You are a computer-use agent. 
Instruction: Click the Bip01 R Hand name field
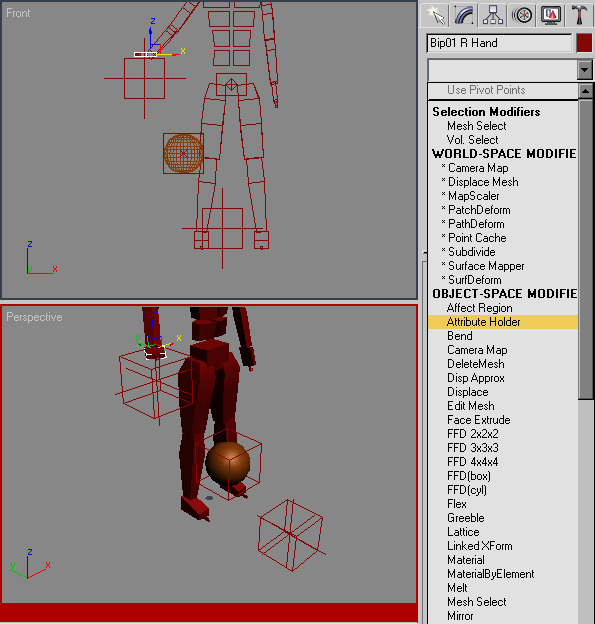click(499, 43)
